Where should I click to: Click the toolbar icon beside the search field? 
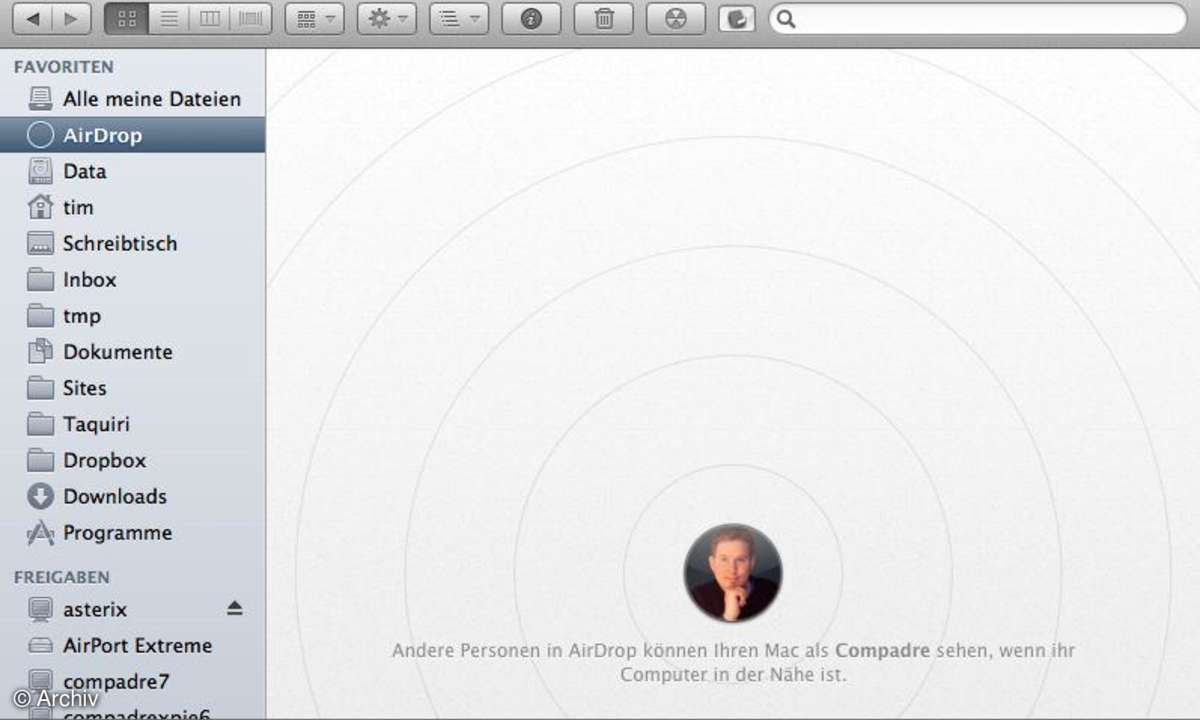coord(737,18)
